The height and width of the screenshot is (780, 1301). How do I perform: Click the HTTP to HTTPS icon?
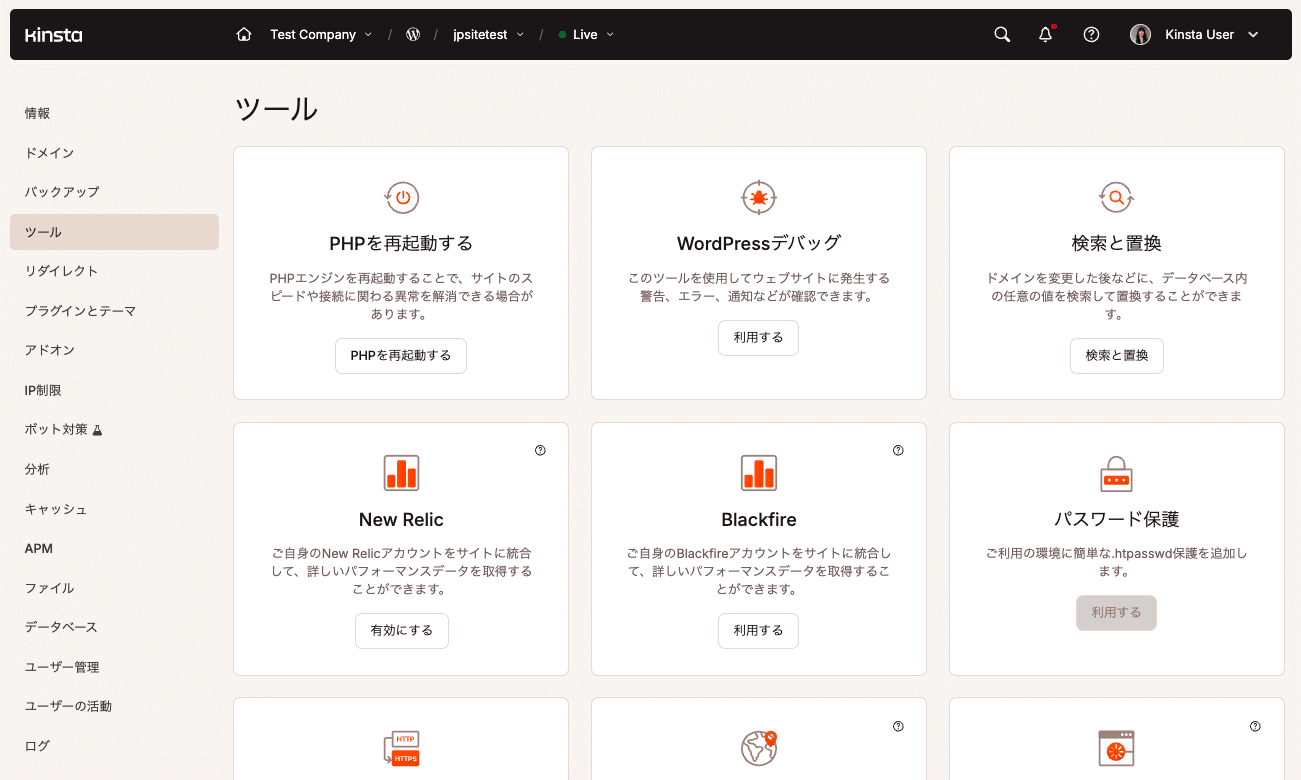(401, 749)
